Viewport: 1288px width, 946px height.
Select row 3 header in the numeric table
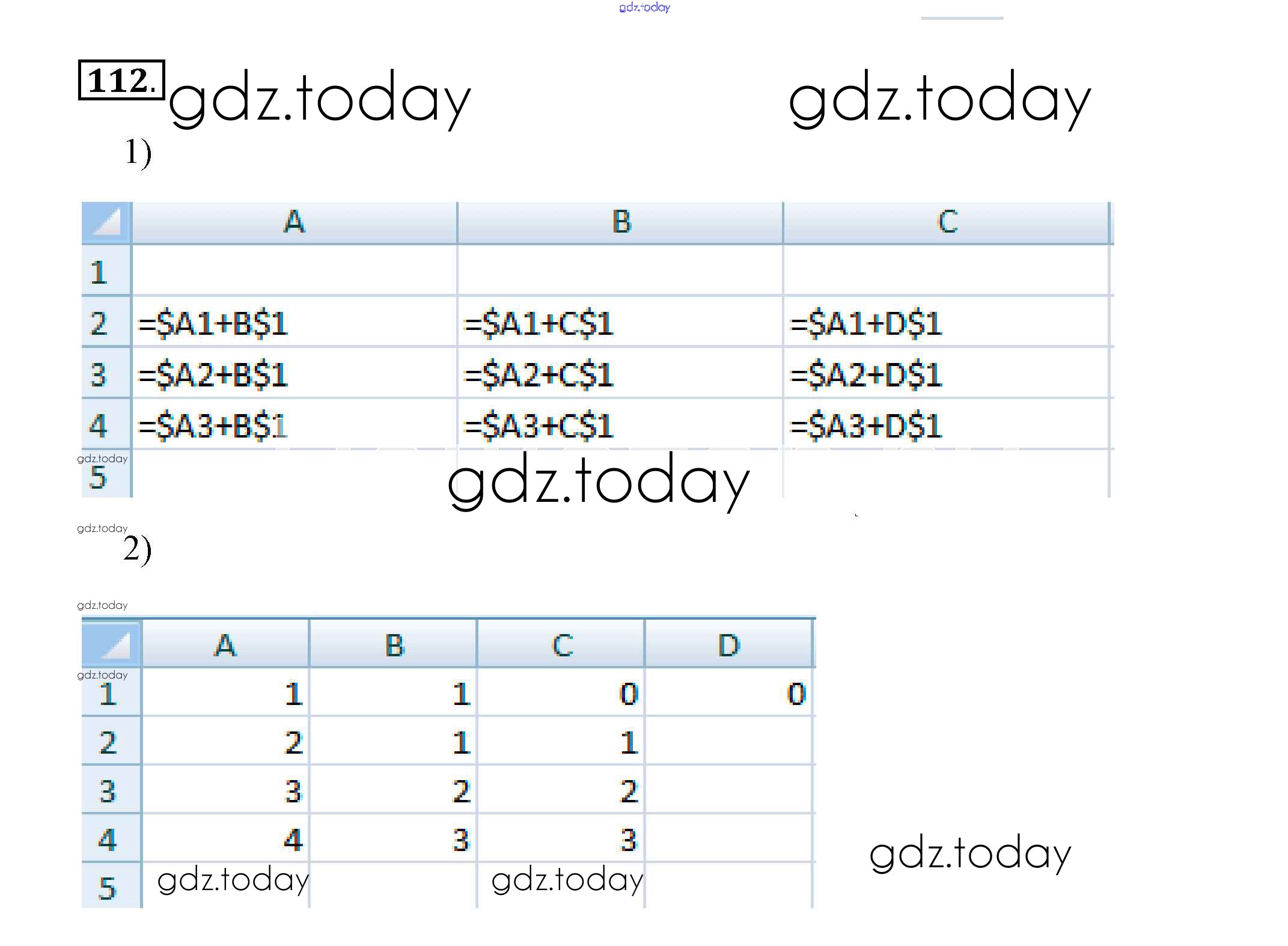point(108,790)
